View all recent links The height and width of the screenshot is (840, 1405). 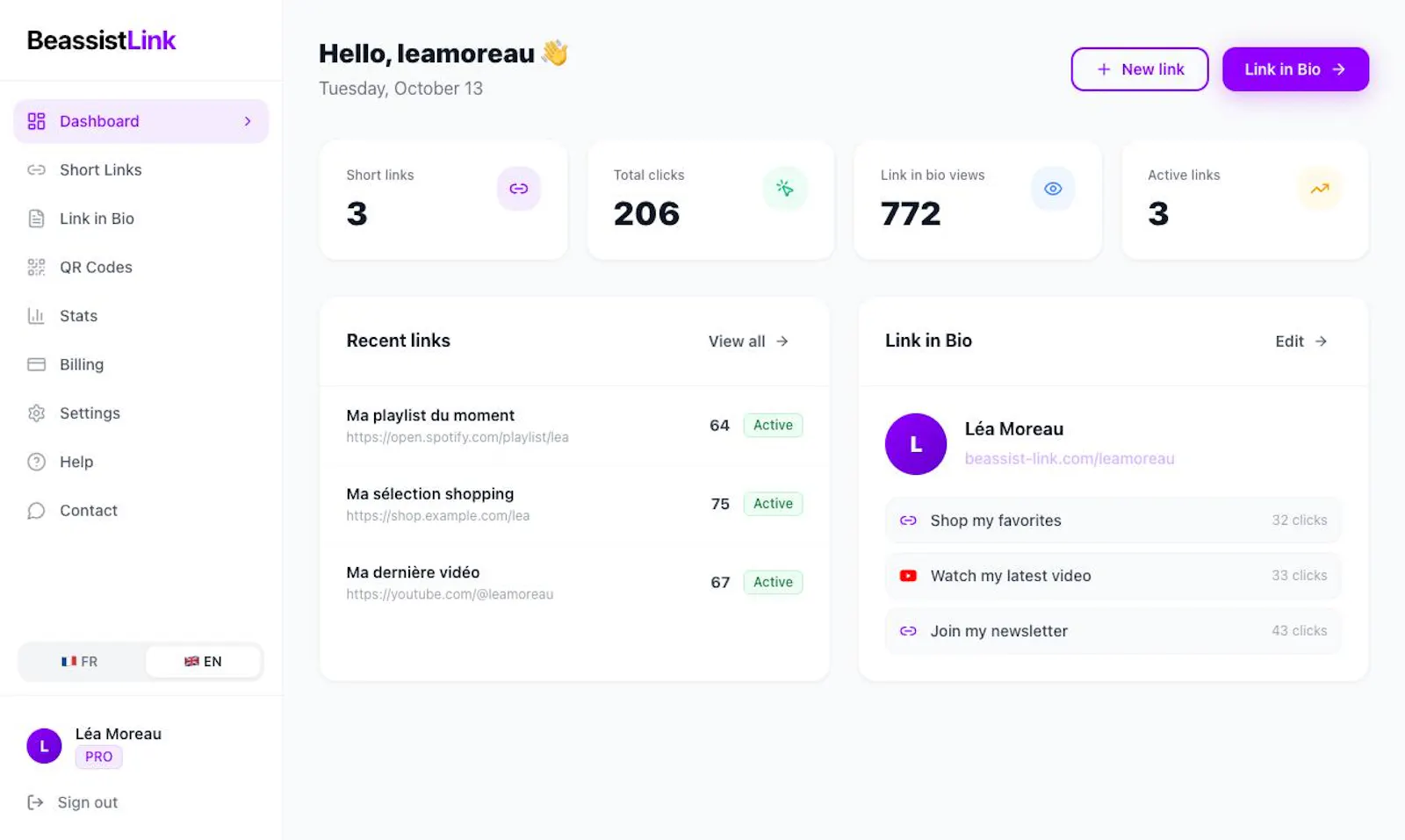tap(749, 341)
